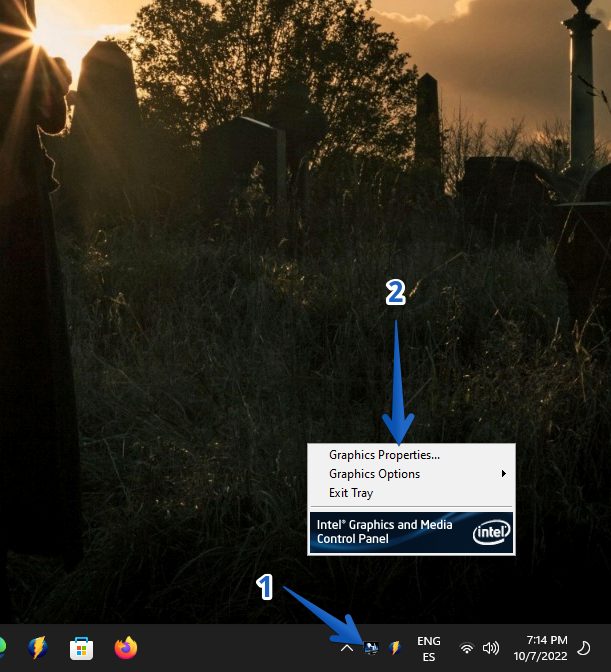Click the moon focus assist icon

click(583, 648)
